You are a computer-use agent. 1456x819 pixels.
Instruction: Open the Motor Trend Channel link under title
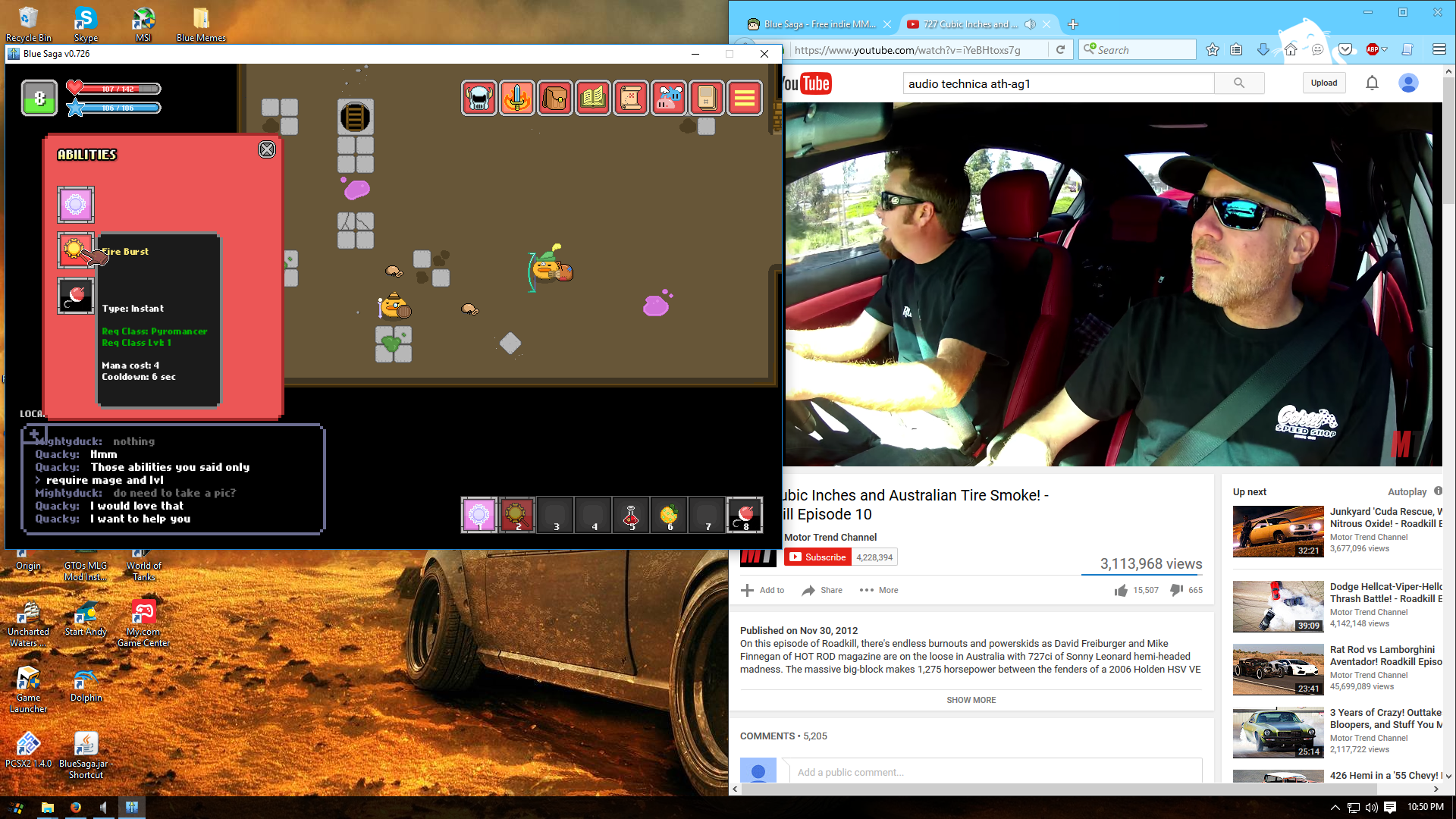(x=830, y=538)
